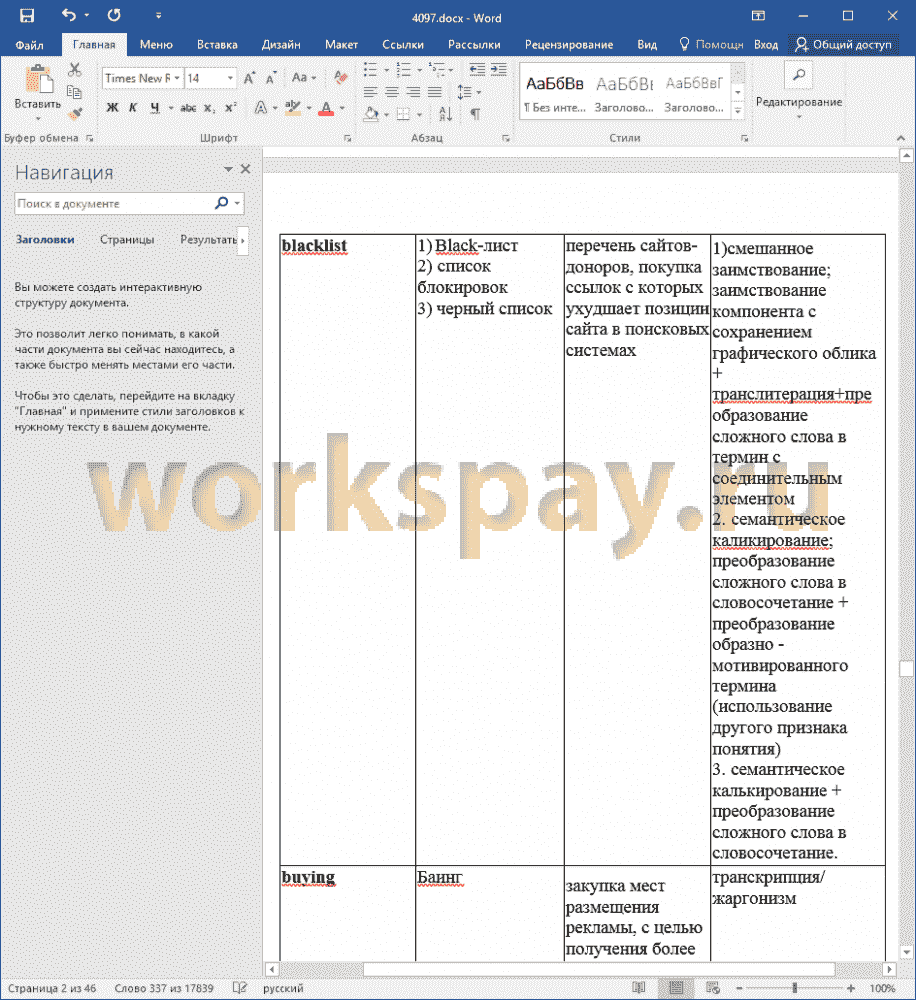Open the Файл menu

pyautogui.click(x=29, y=45)
